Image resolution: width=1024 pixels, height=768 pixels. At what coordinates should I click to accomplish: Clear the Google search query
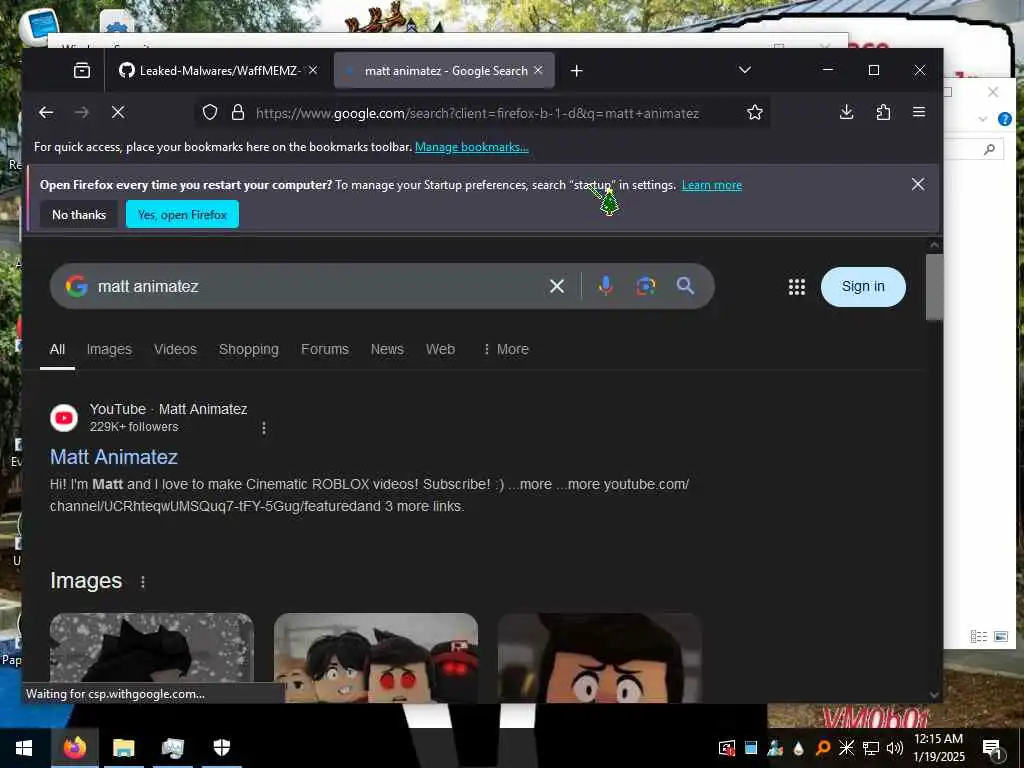pos(556,286)
